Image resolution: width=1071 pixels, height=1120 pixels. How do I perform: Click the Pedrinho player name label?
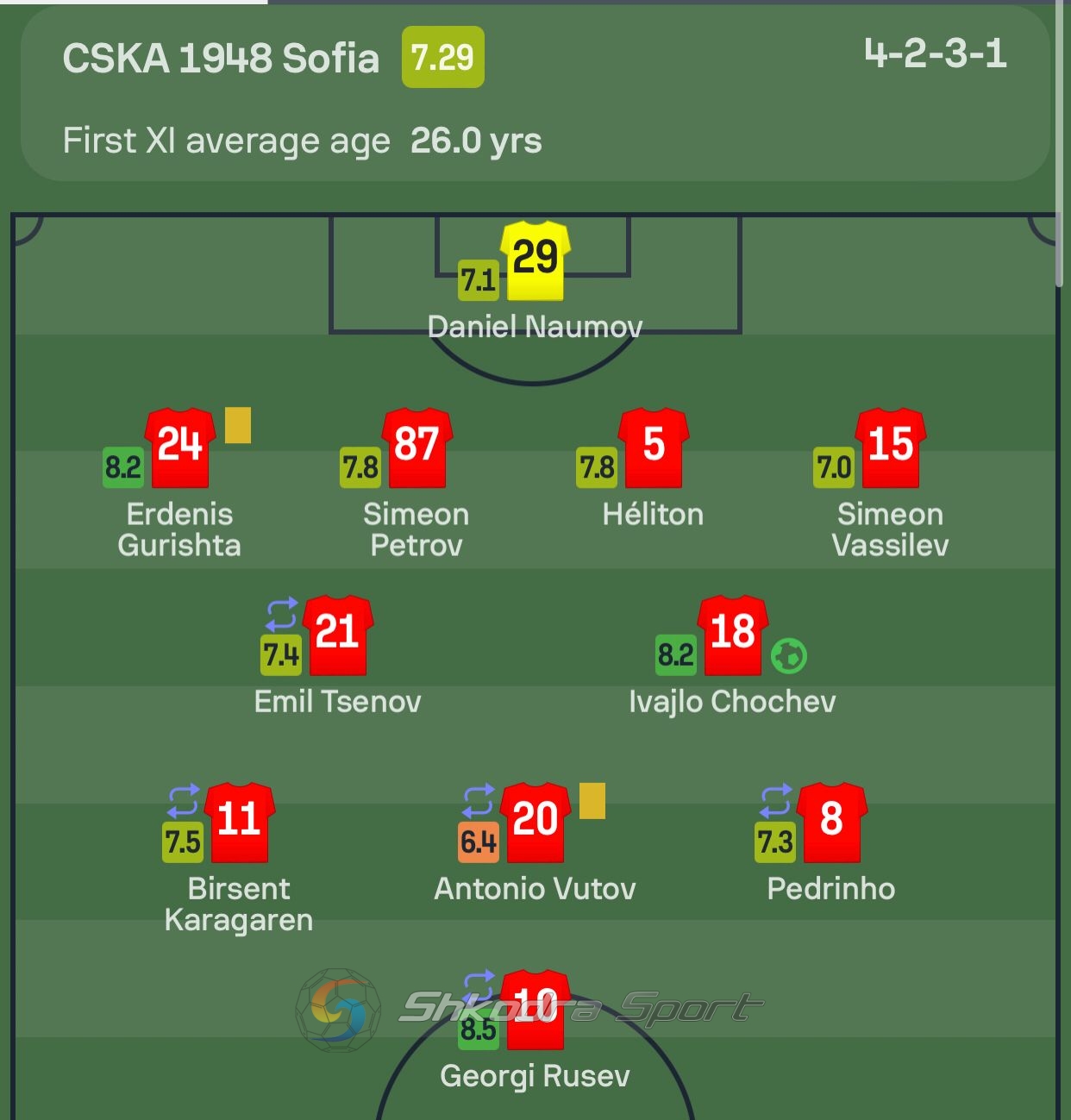[x=831, y=889]
